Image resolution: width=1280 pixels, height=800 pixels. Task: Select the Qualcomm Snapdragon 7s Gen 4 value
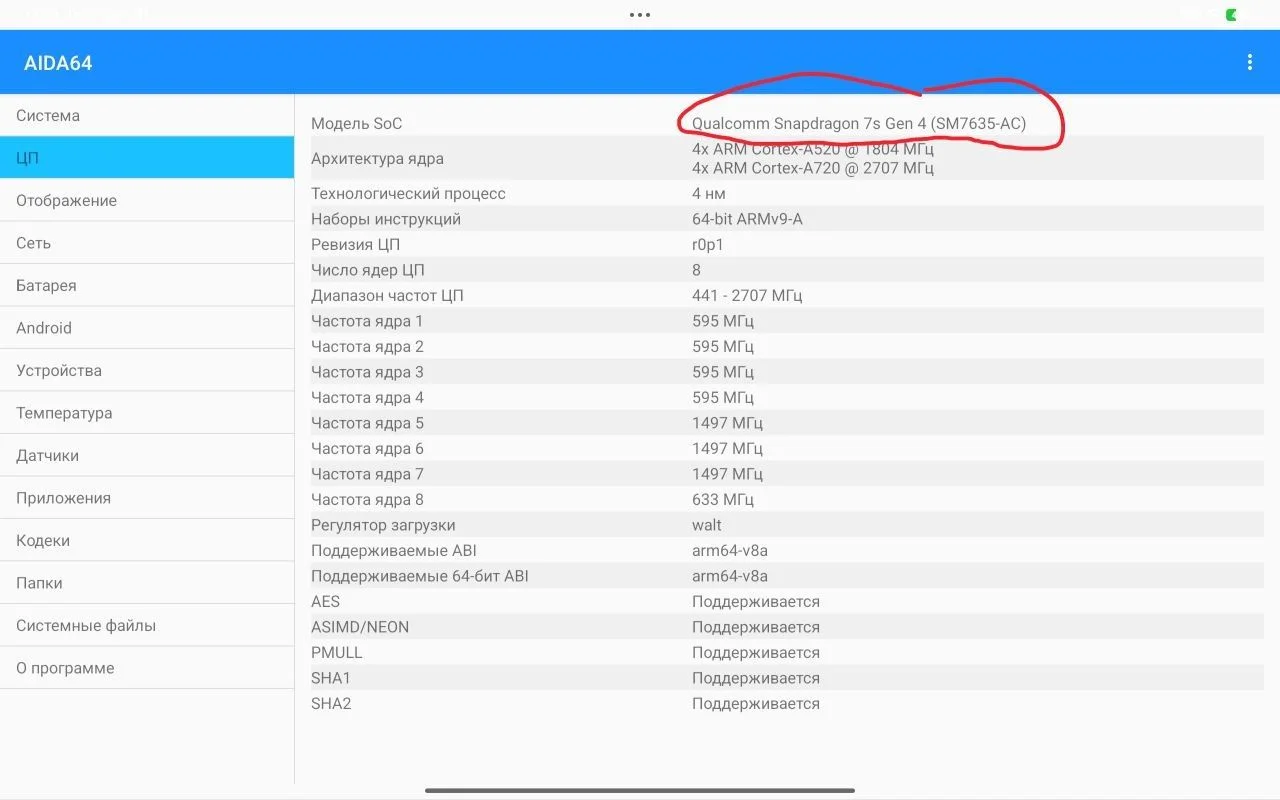coord(859,123)
